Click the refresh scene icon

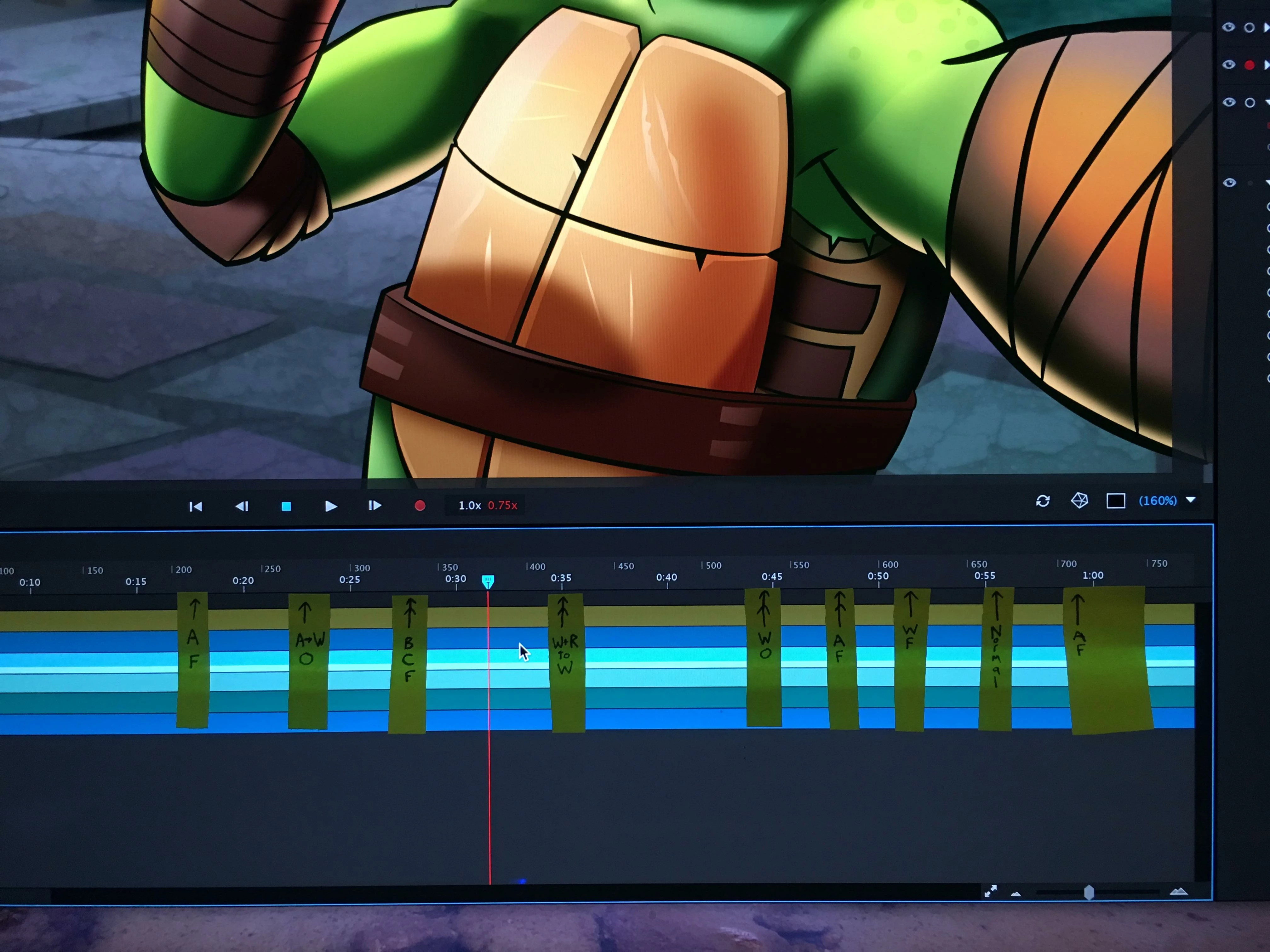pos(1043,501)
